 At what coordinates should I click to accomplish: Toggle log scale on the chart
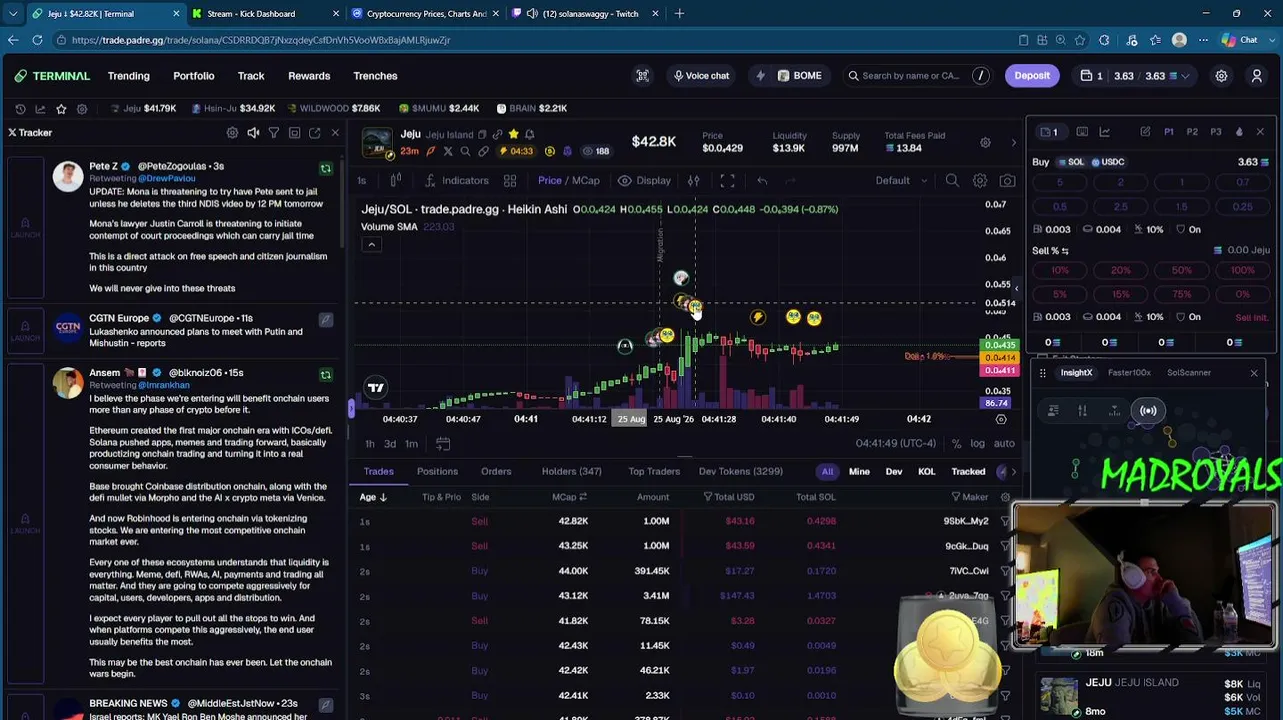click(x=977, y=444)
